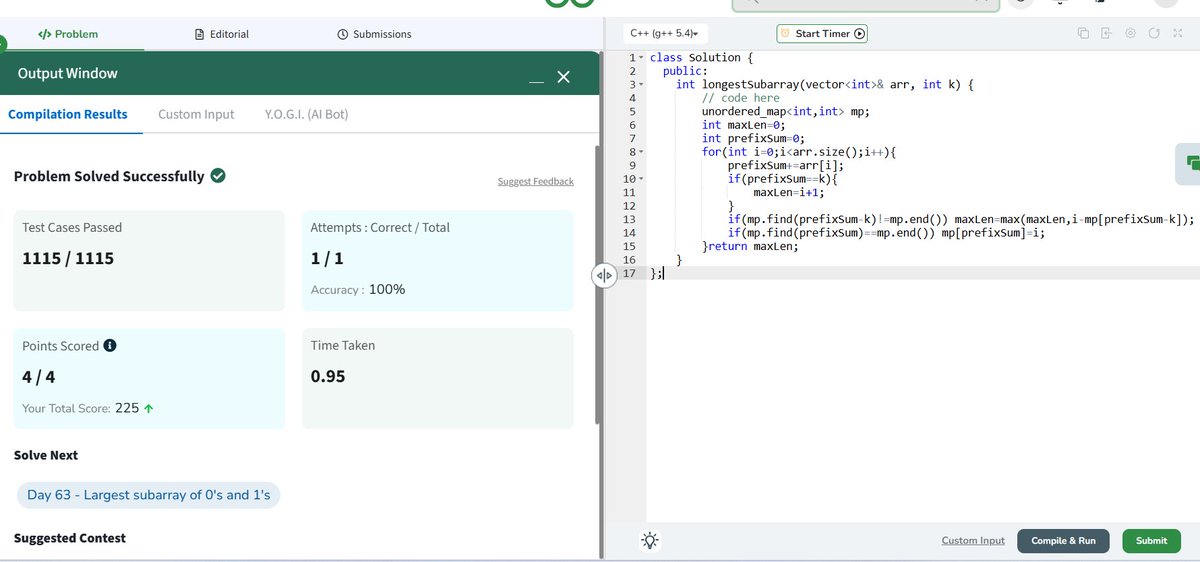Switch to the Editorial tab

(221, 34)
